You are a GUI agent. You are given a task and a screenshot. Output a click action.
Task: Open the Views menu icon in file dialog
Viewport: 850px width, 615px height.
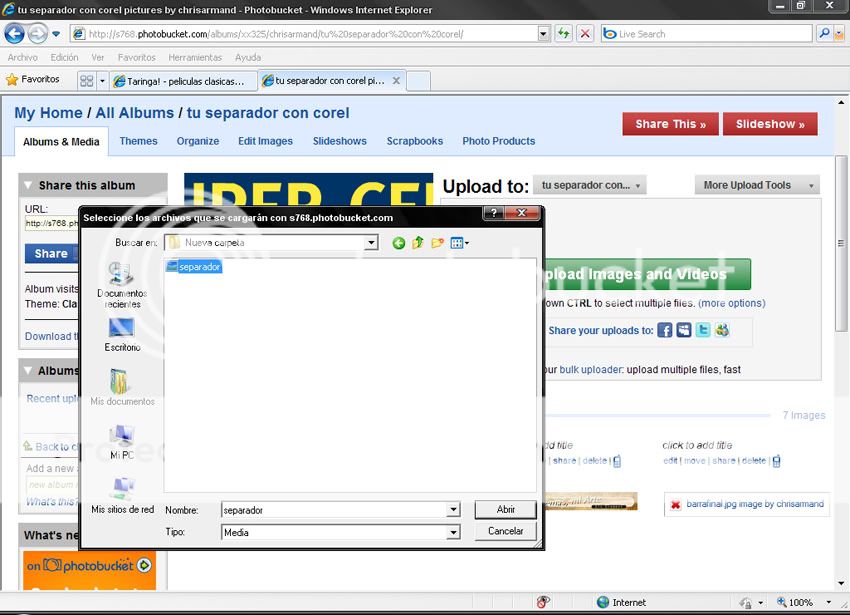459,243
